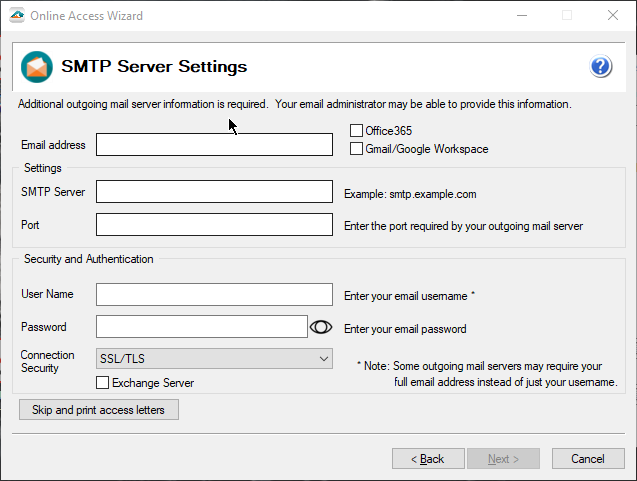Minimize the wizard window
Screen dimensions: 637x481
click(x=521, y=16)
